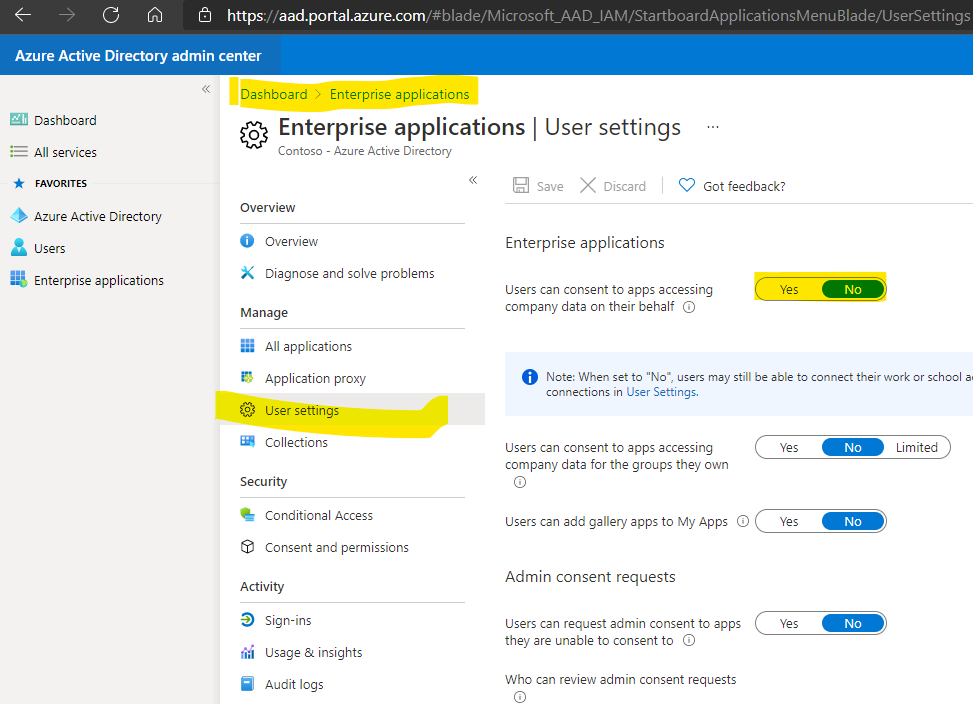
Task: Set request admin consent to Yes
Action: point(789,623)
